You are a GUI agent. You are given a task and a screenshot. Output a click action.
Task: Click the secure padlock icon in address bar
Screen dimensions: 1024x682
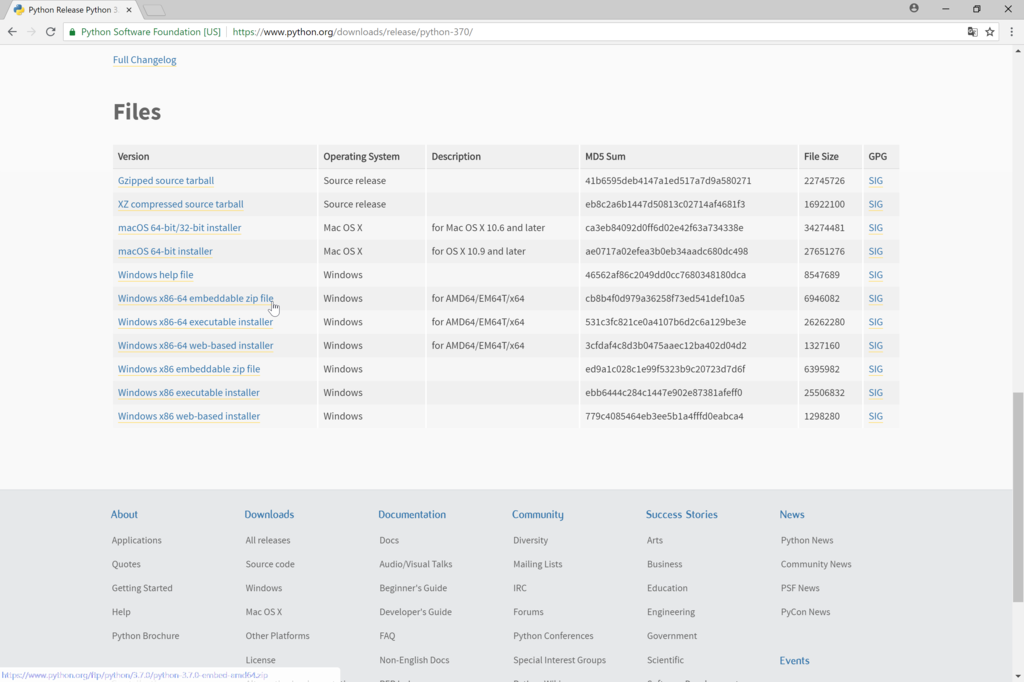coord(72,32)
